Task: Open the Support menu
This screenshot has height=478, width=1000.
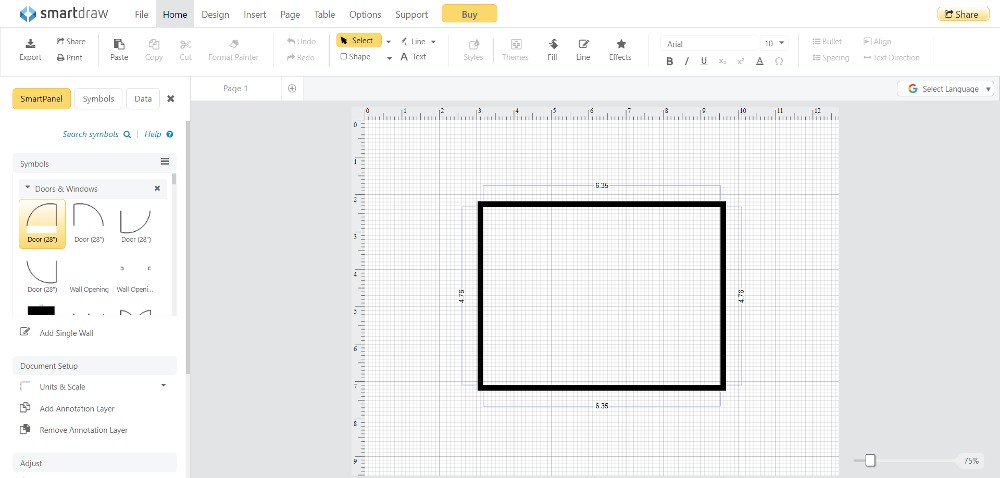Action: pos(411,14)
